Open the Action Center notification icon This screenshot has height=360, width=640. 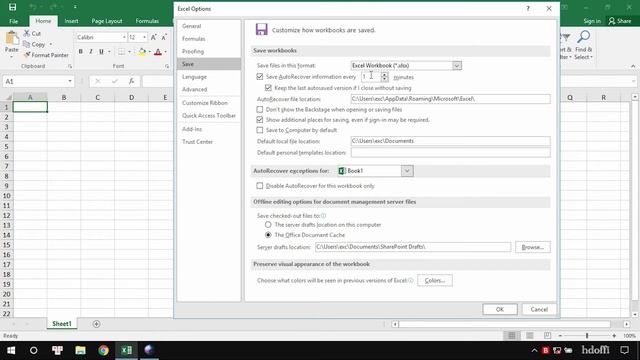[624, 350]
